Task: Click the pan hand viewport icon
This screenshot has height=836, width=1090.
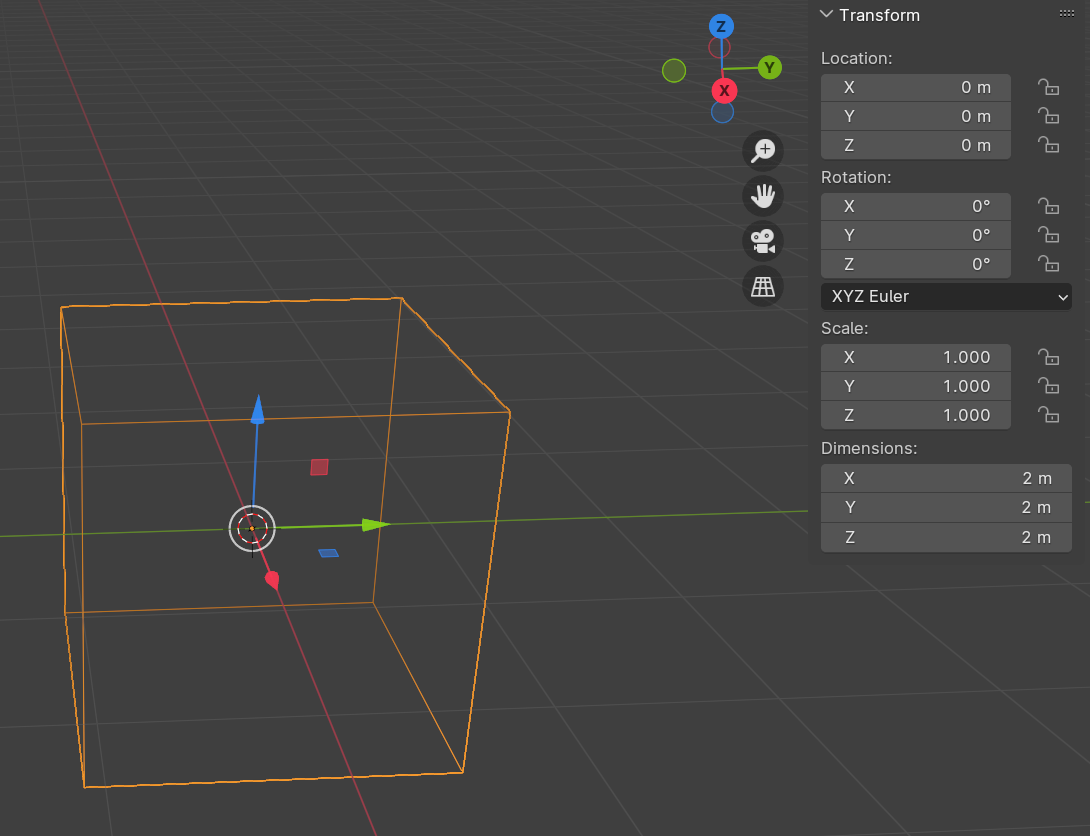Action: pos(763,196)
